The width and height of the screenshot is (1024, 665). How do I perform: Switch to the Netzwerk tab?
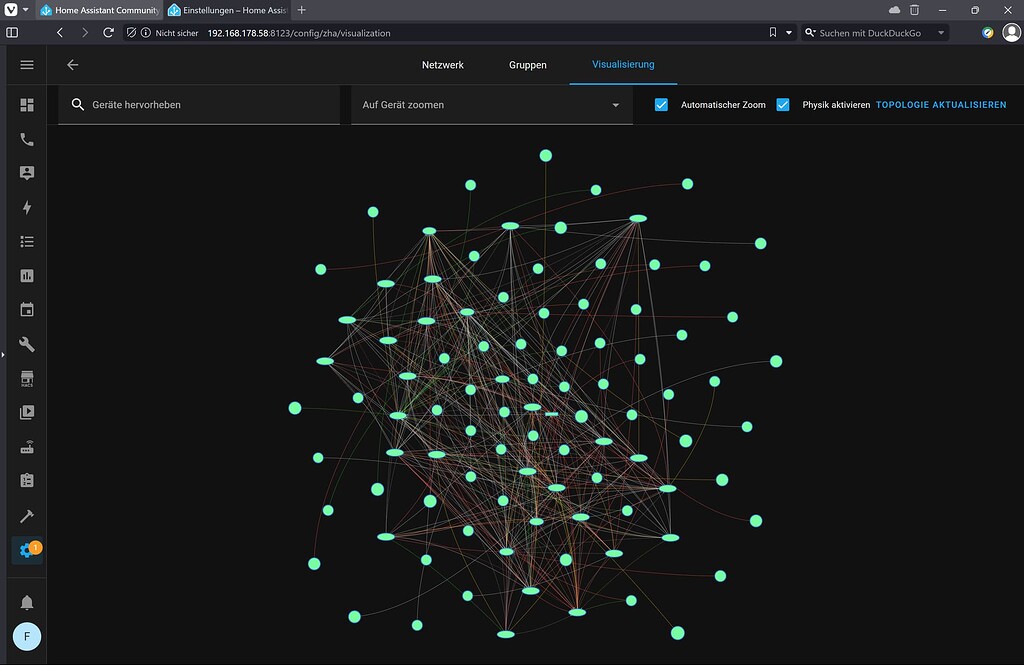pyautogui.click(x=442, y=65)
